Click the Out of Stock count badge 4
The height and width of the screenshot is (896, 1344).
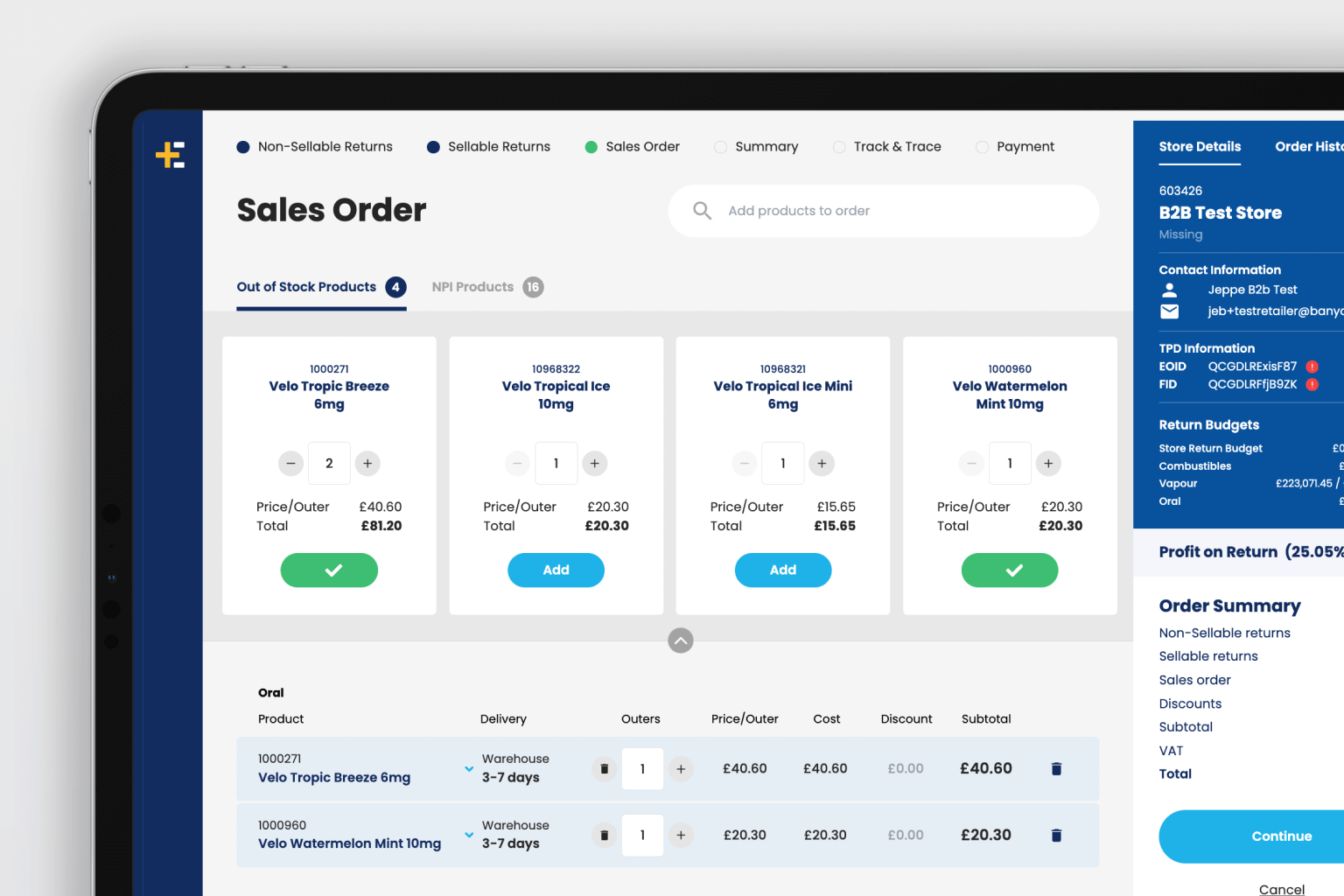(x=395, y=287)
